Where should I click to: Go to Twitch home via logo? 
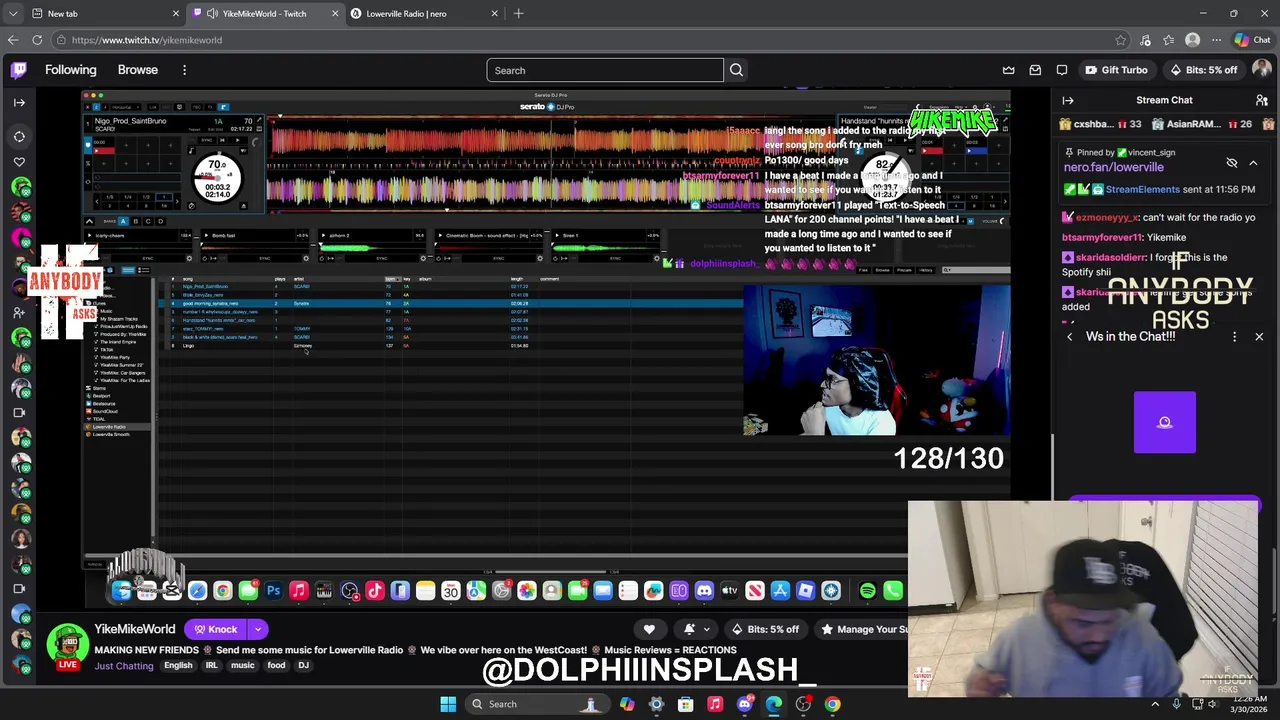pos(19,70)
